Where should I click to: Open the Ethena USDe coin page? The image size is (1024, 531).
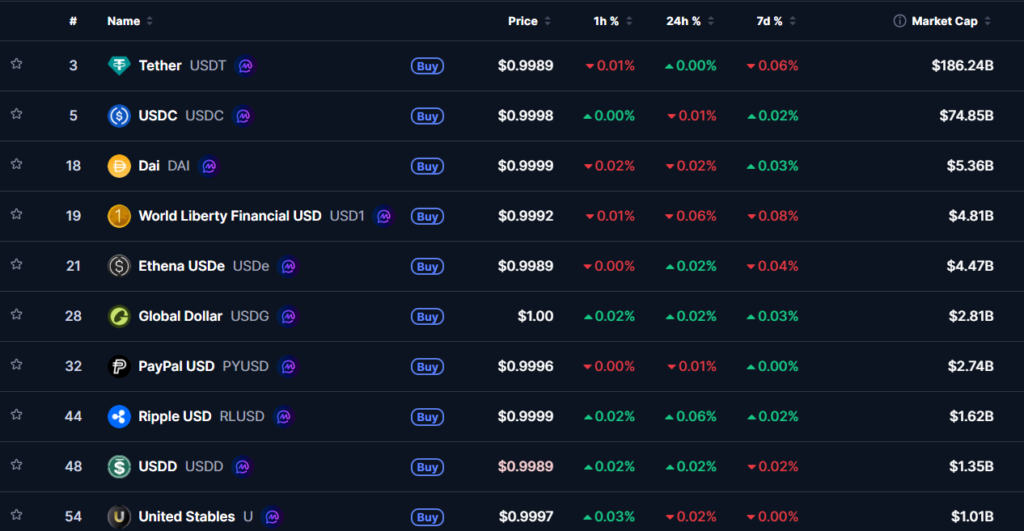182,266
